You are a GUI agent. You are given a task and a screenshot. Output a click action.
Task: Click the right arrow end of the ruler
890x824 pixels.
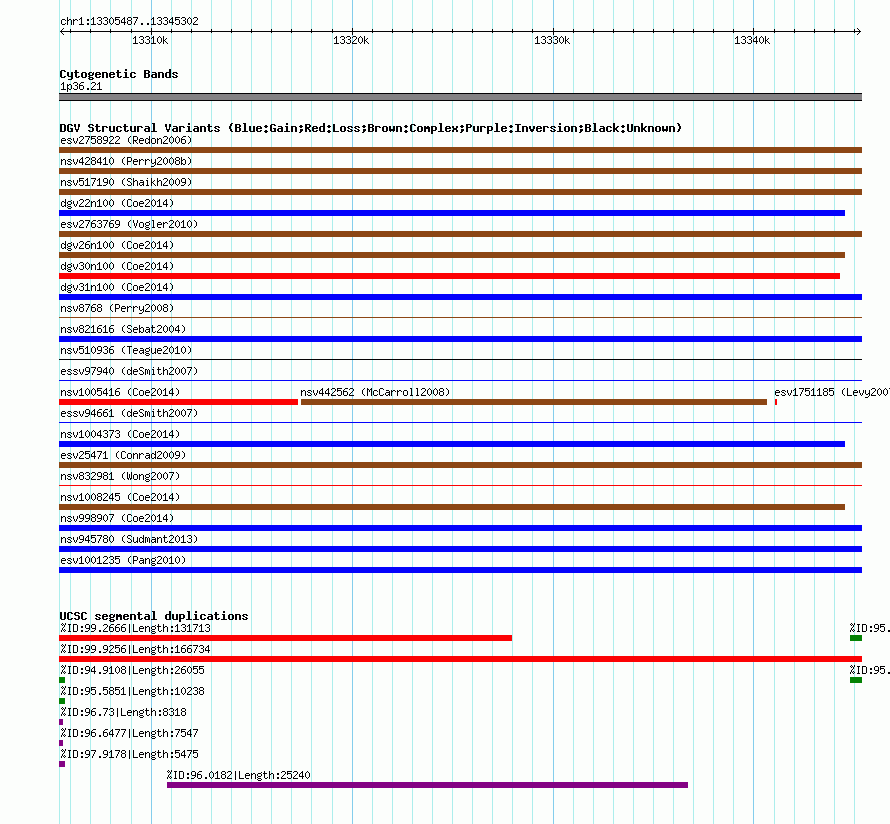tap(858, 31)
